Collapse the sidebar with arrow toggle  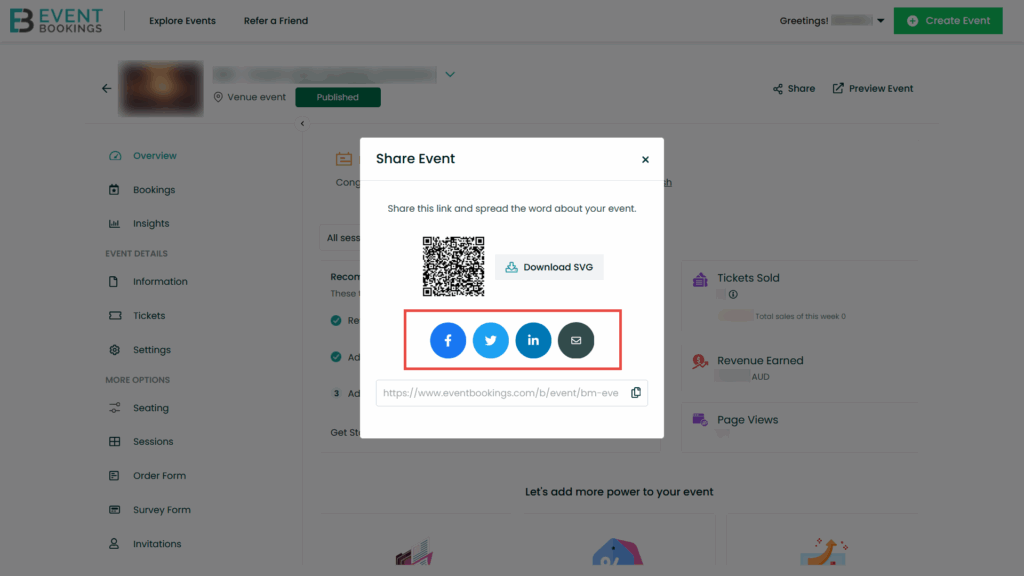(x=302, y=123)
